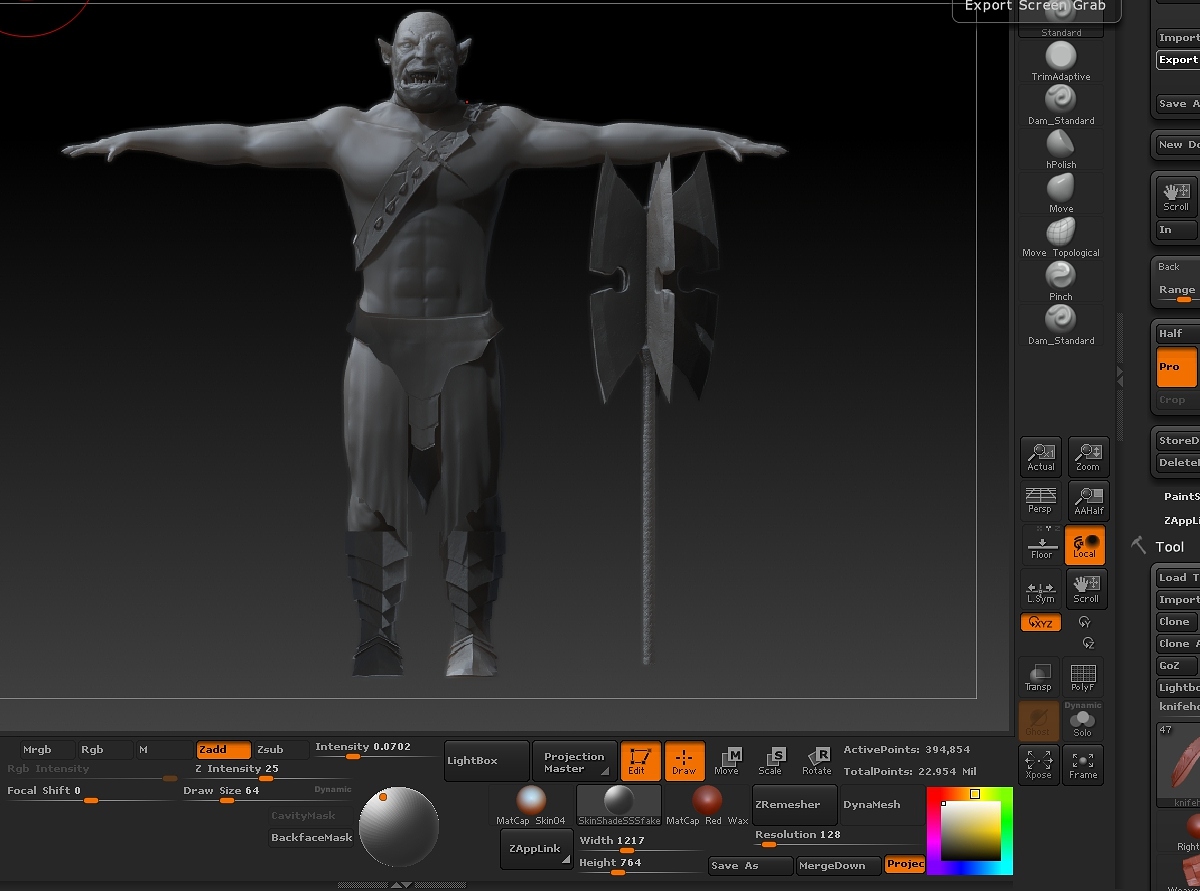Viewport: 1200px width, 891px height.
Task: Open the Projection Master dropdown
Action: 574,762
